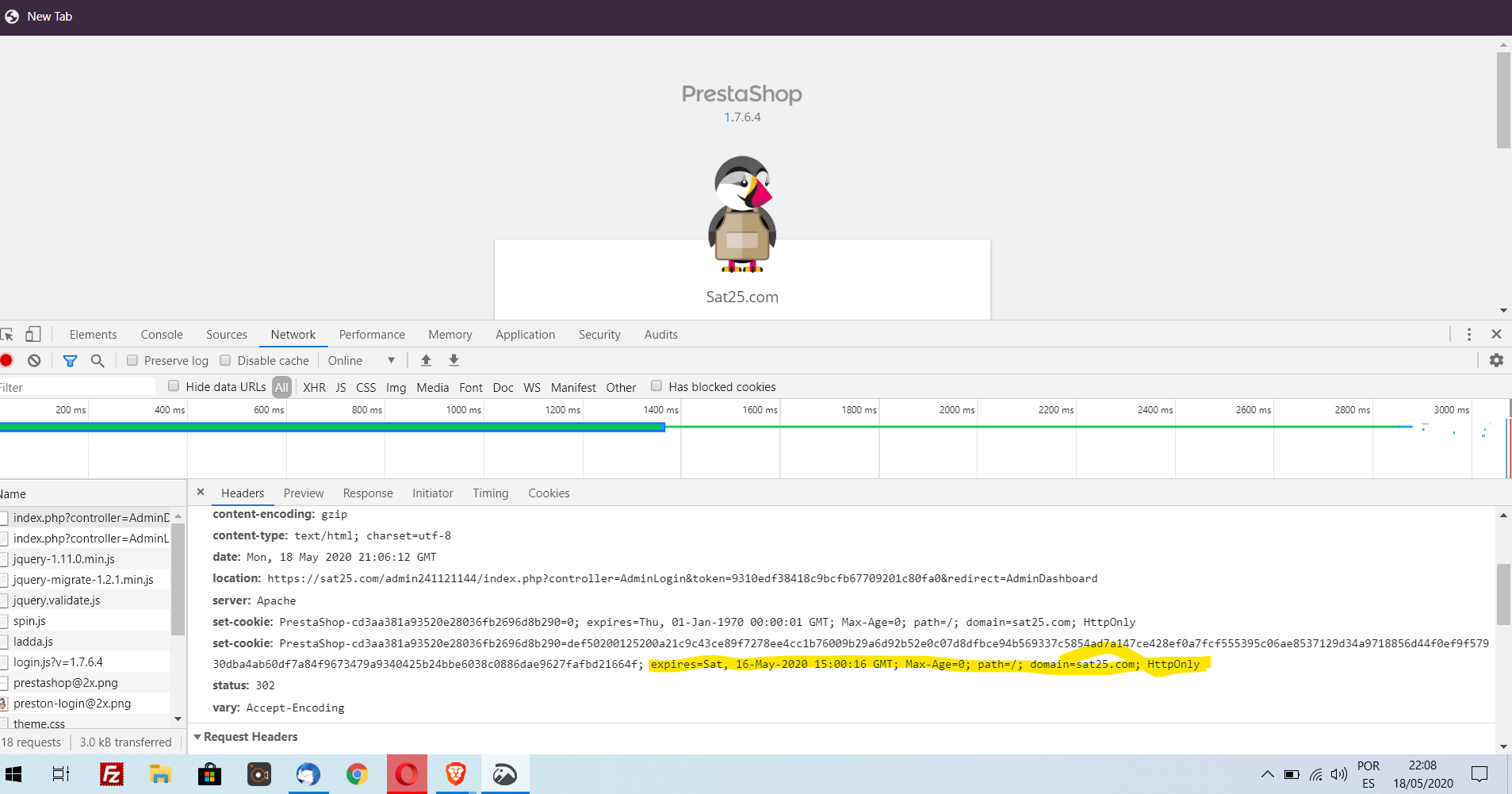Open File Explorer from taskbar
1512x794 pixels.
tap(160, 774)
